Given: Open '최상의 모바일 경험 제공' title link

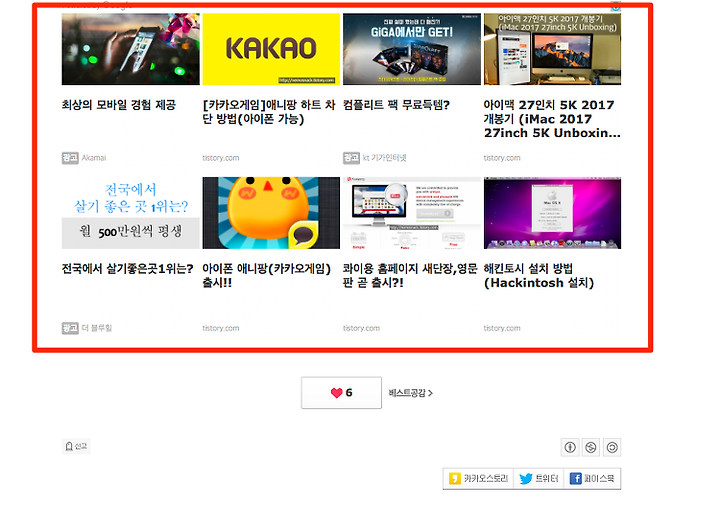Looking at the screenshot, I should click(119, 105).
